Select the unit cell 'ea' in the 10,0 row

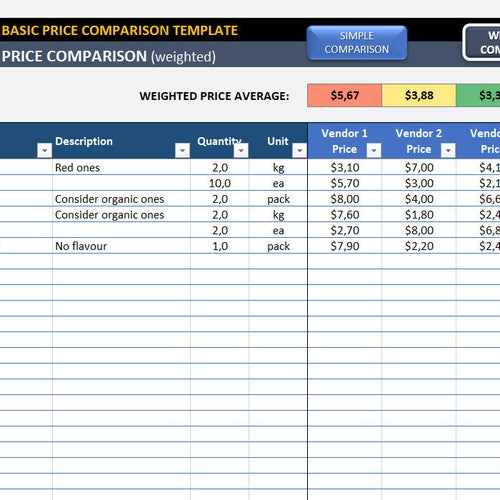[278, 183]
